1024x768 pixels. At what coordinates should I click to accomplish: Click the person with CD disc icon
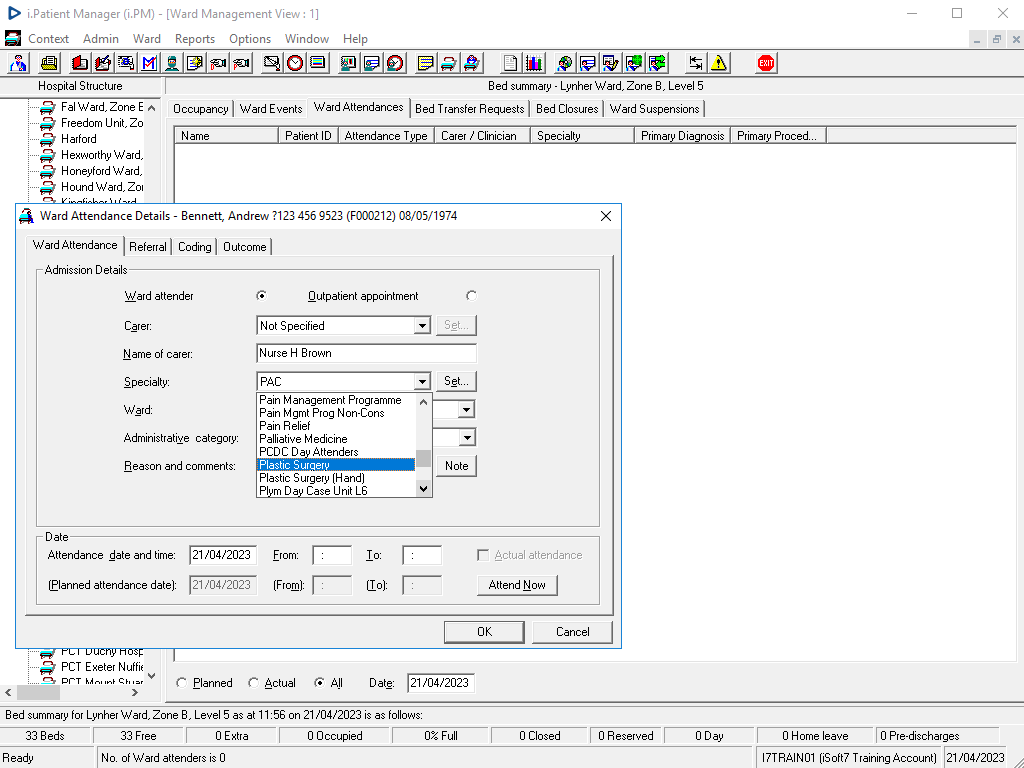564,63
